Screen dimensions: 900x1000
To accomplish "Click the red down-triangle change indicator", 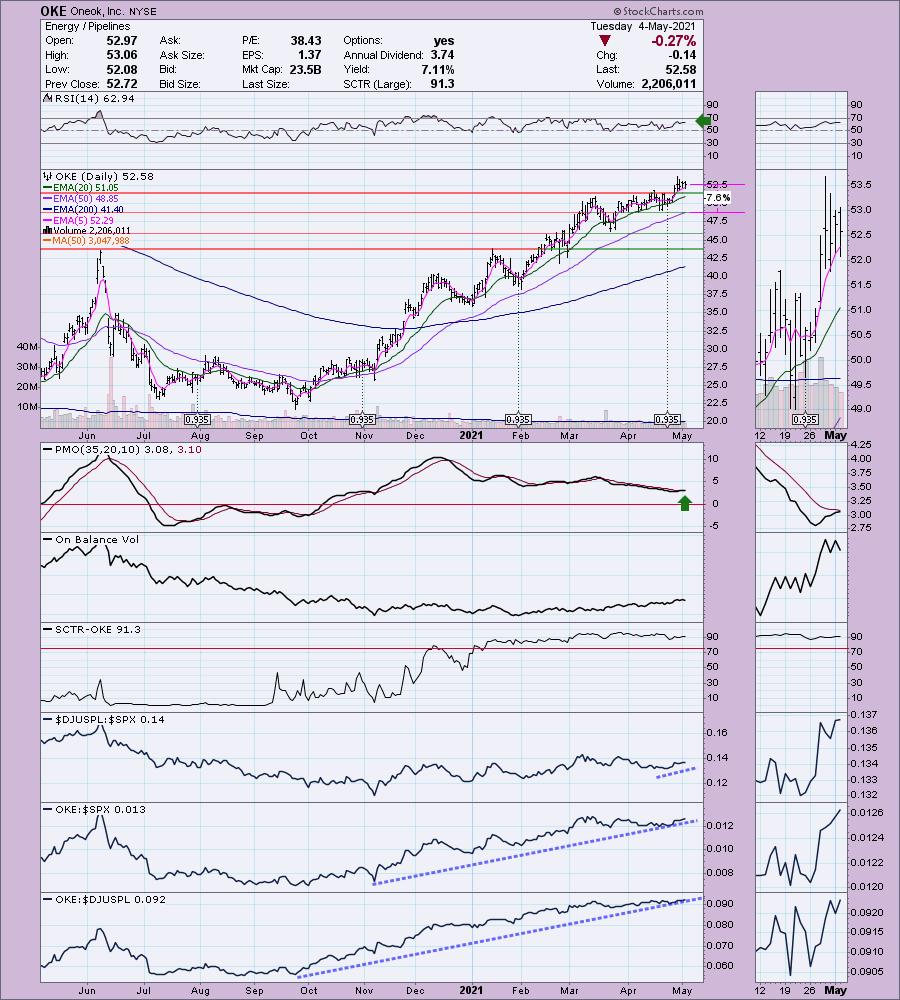I will point(605,41).
